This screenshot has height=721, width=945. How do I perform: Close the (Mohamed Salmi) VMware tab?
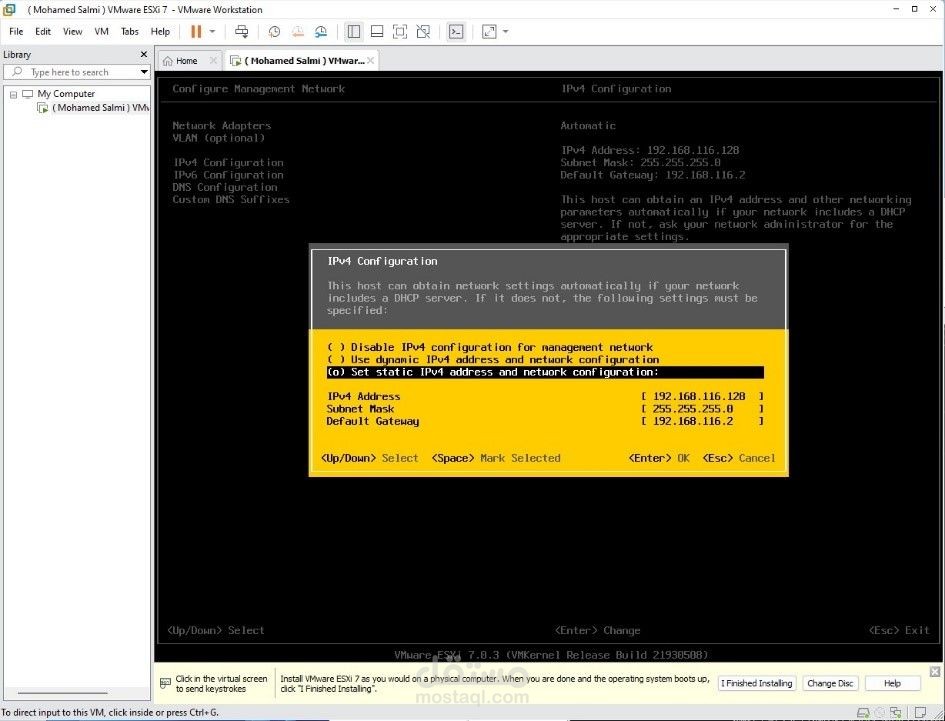coord(371,60)
